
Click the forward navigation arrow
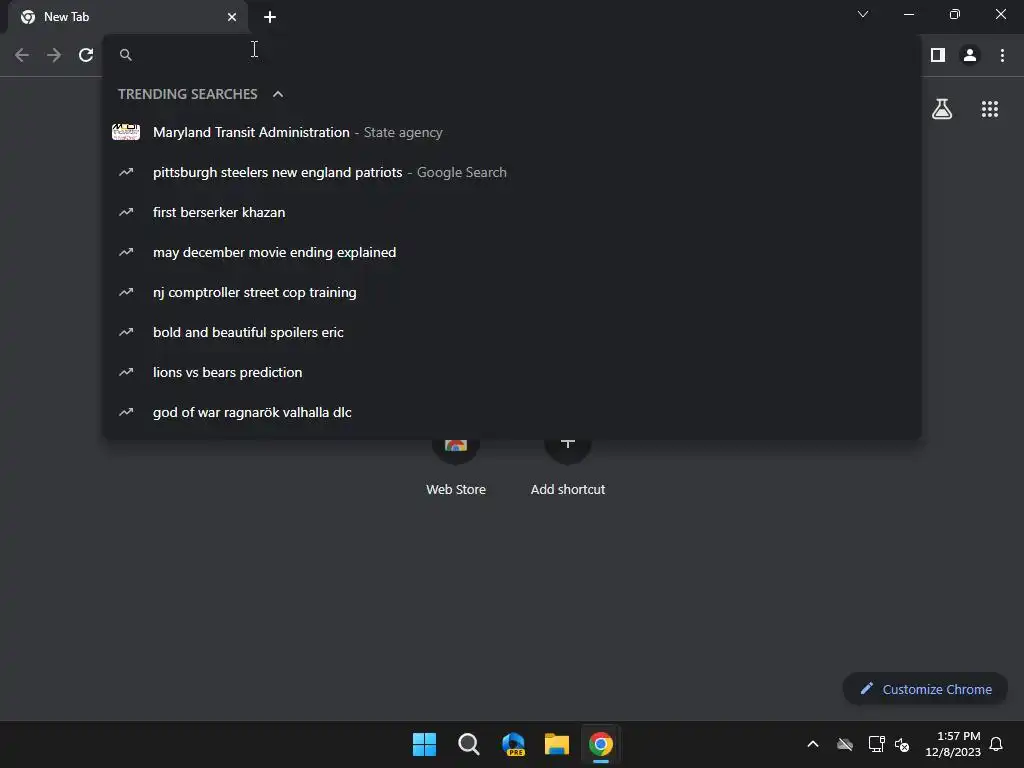tap(54, 56)
